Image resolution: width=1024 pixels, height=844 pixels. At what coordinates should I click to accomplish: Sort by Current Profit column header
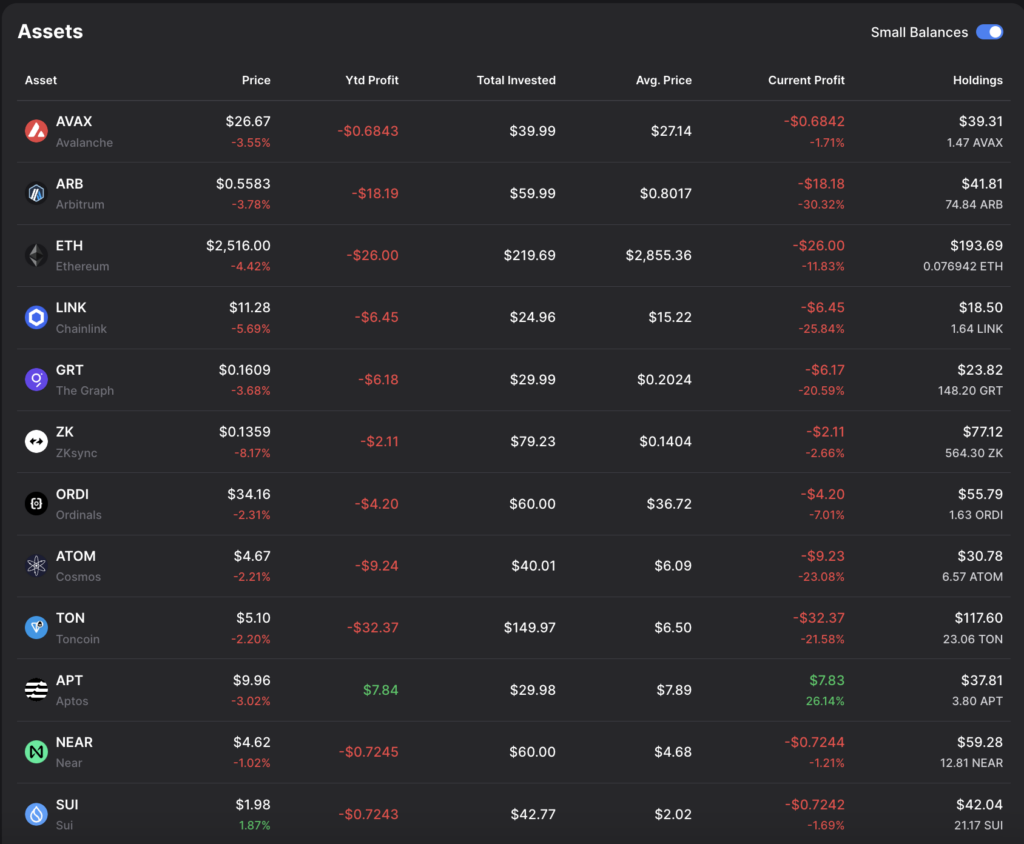click(x=806, y=80)
